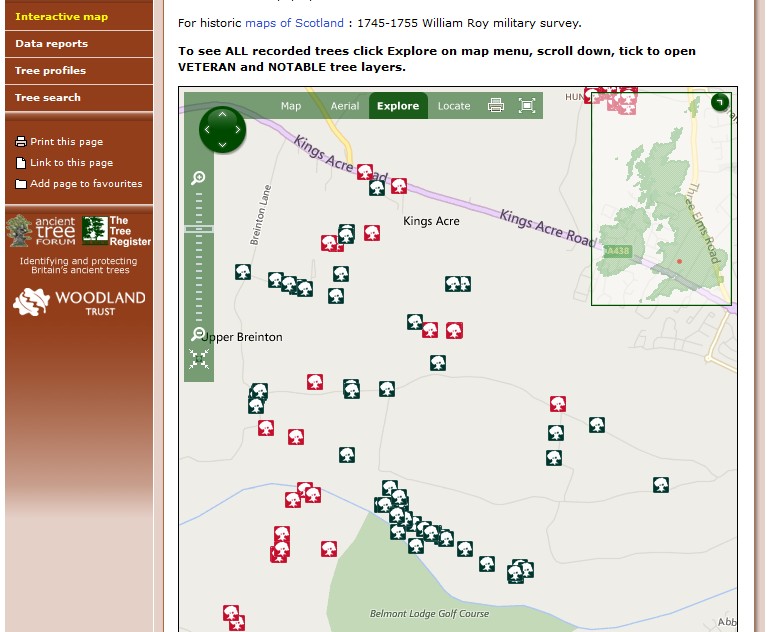Pan map left with compass arrow
The image size is (767, 632).
click(207, 130)
